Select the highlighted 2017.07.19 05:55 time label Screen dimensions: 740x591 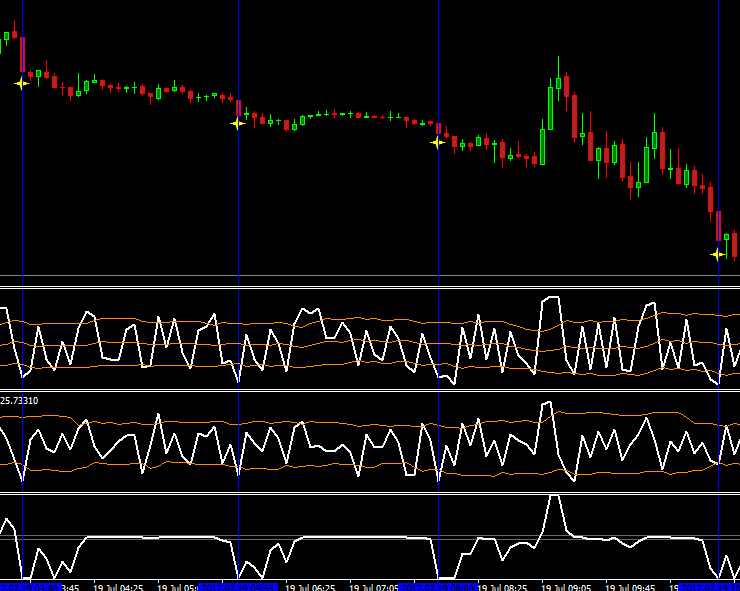[x=237, y=588]
